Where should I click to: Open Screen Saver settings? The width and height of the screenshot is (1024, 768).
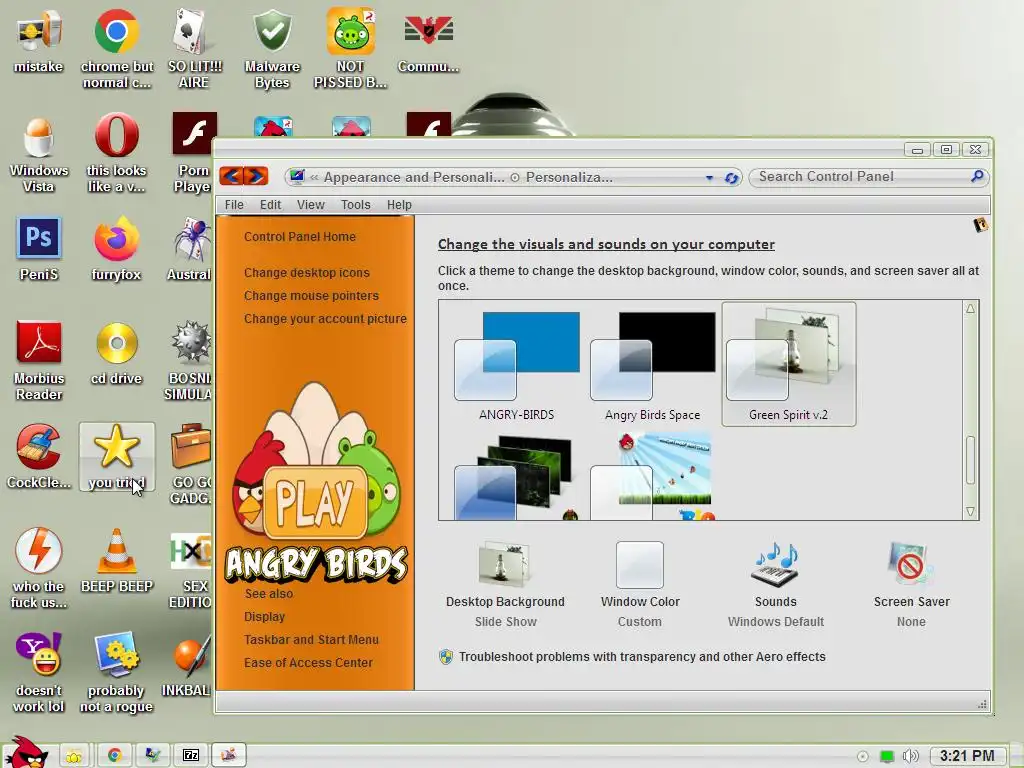[912, 585]
